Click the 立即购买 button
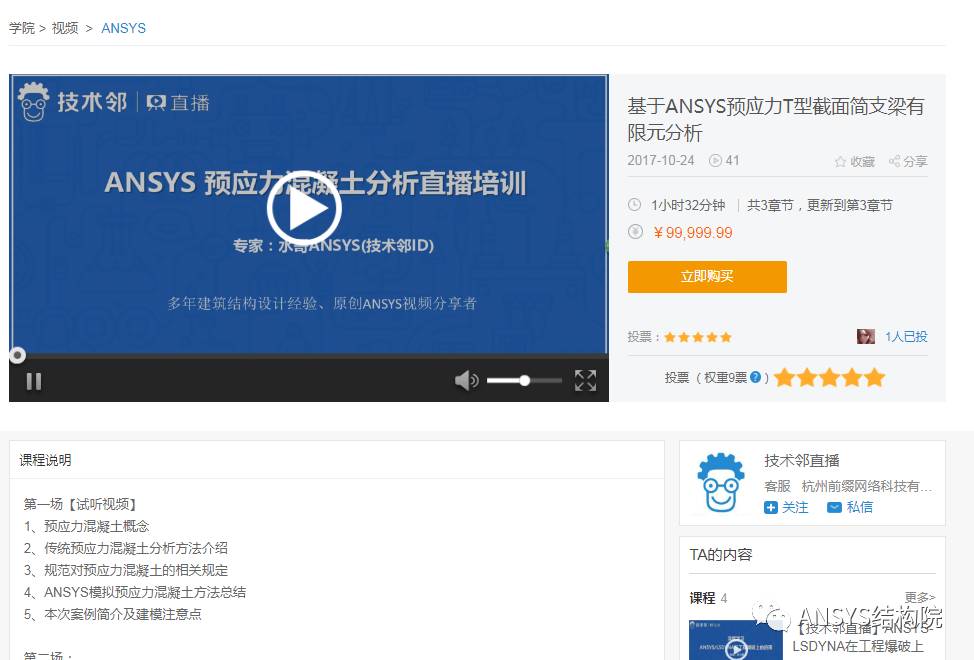This screenshot has width=974, height=660. [707, 277]
